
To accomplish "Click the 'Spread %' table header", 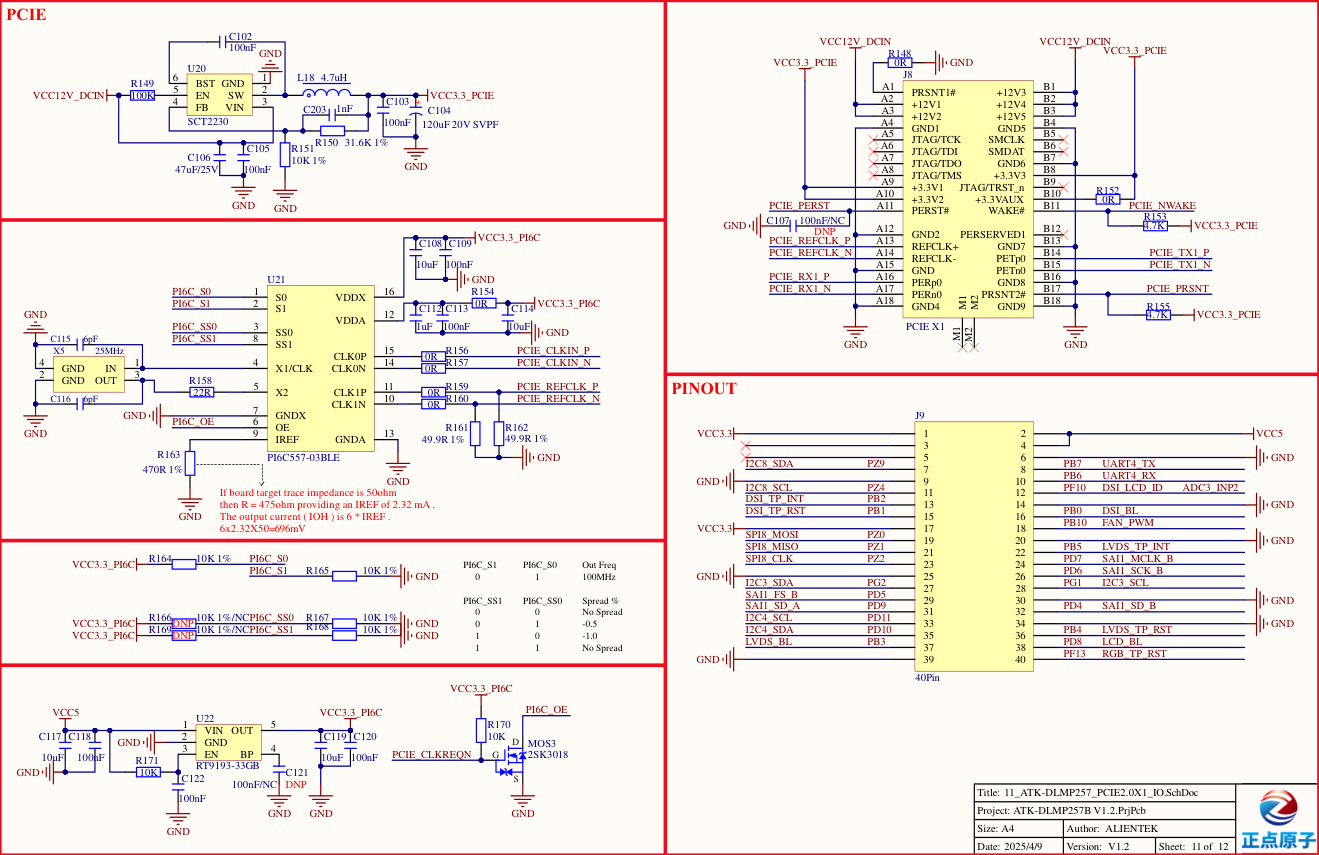I will tap(600, 601).
